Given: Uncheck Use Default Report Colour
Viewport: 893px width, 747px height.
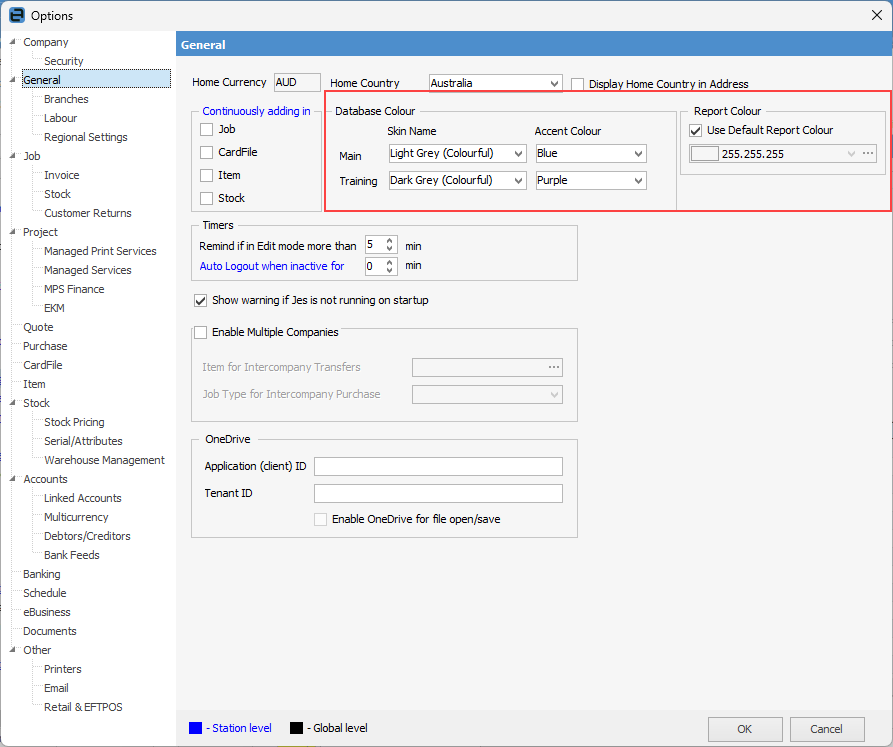Looking at the screenshot, I should [696, 131].
